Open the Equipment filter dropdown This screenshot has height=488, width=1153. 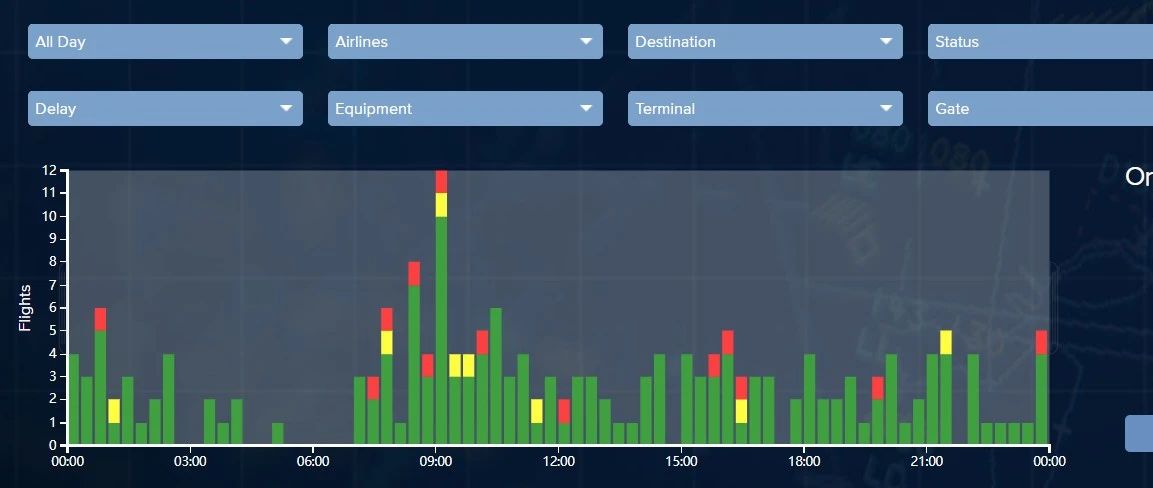(x=465, y=108)
